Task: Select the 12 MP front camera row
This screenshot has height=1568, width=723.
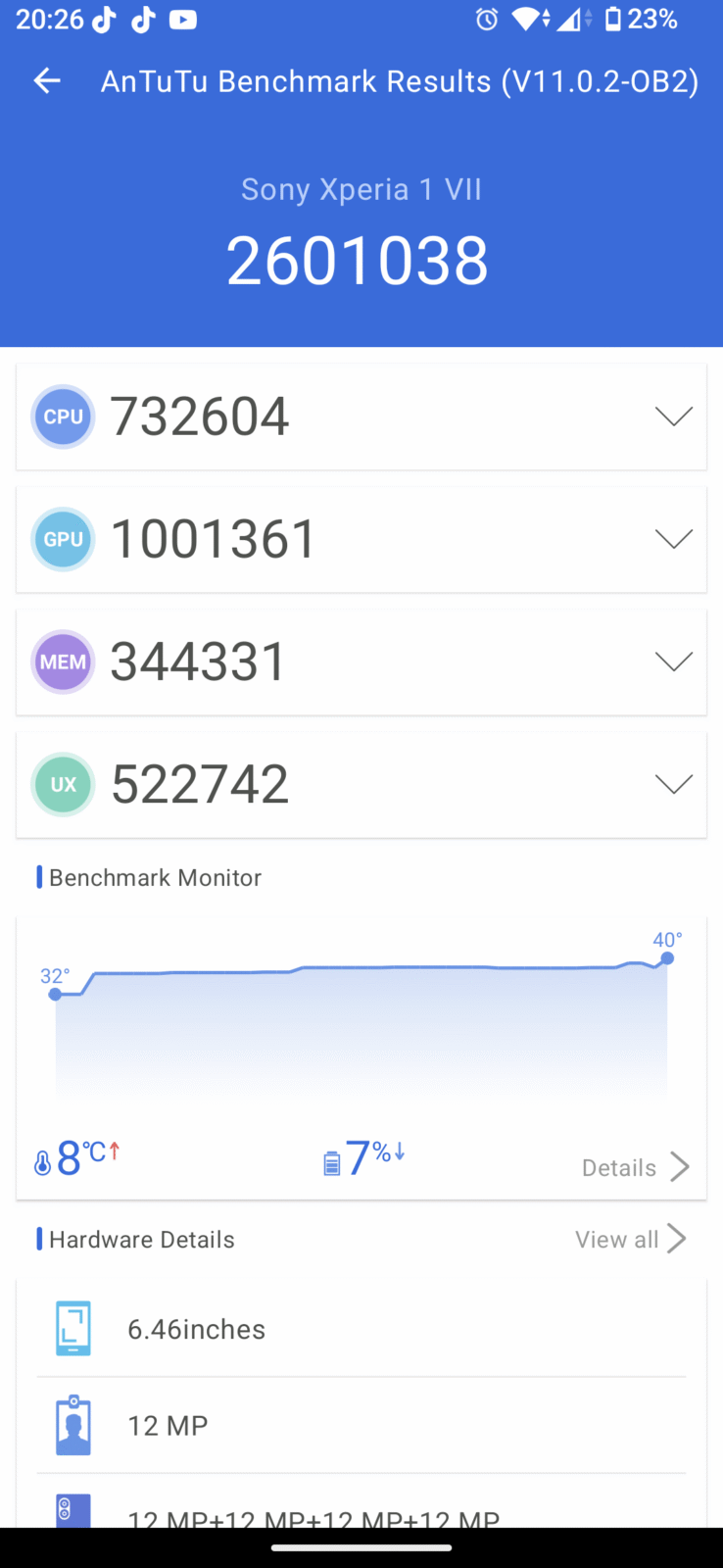Action: click(x=361, y=1426)
